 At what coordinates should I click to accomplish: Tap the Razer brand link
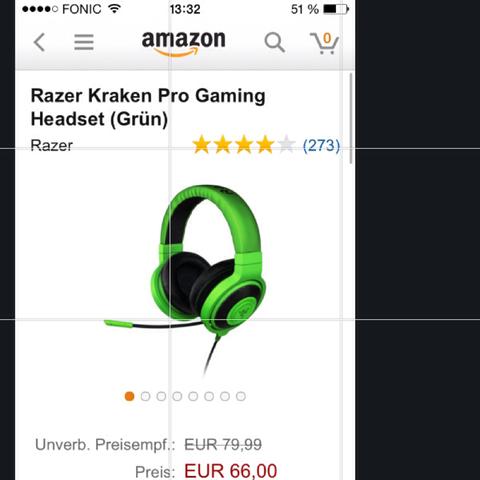pos(52,146)
